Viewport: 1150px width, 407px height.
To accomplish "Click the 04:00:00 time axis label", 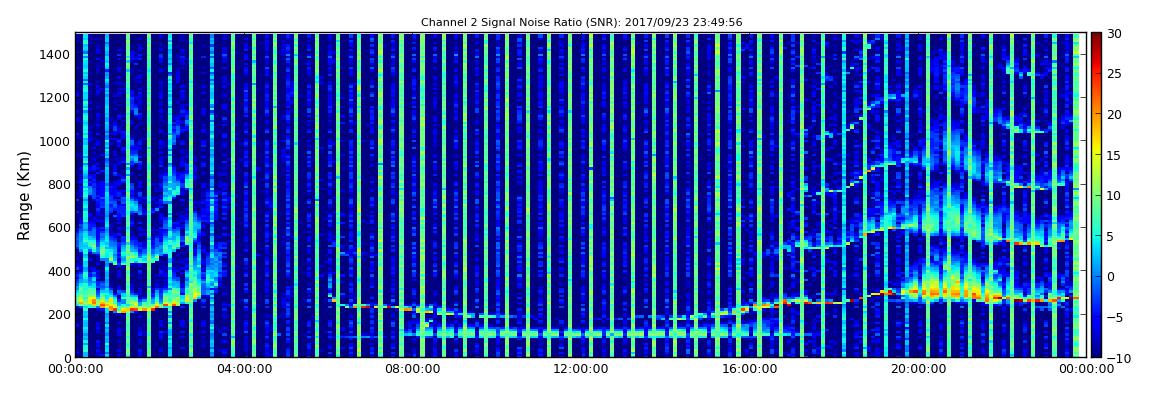I will (x=246, y=369).
